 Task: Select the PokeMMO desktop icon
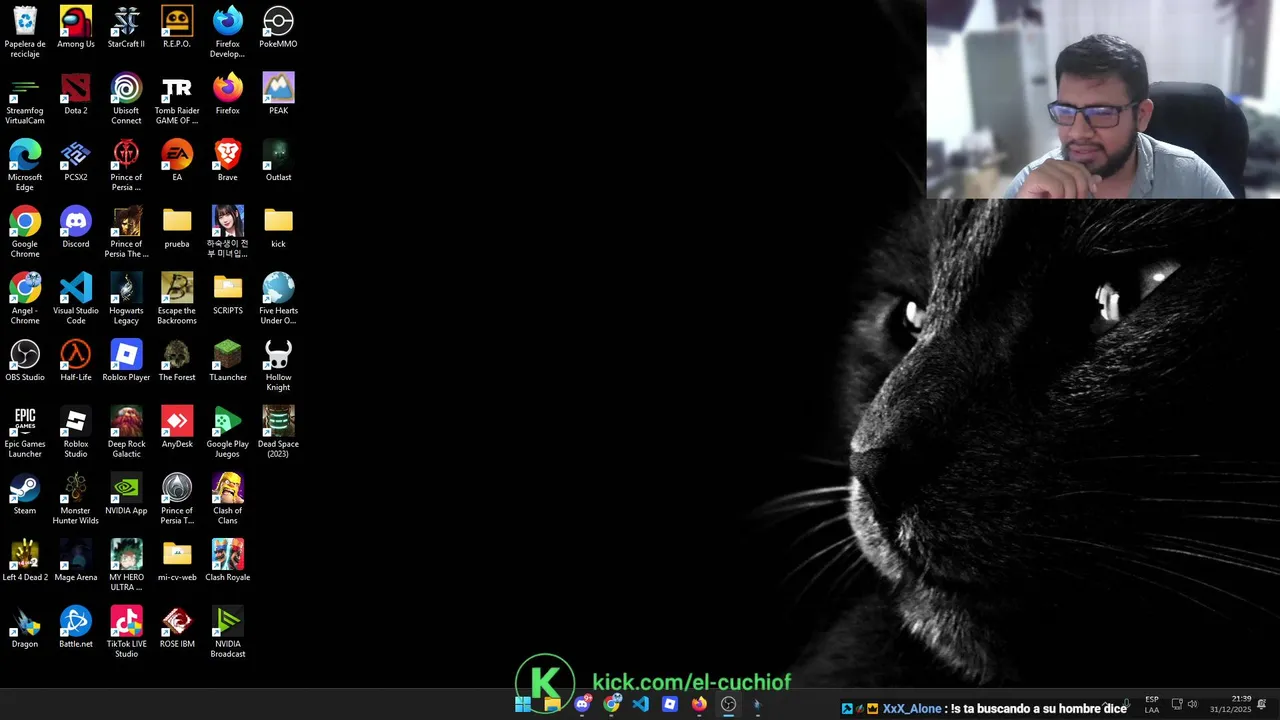pos(278,27)
